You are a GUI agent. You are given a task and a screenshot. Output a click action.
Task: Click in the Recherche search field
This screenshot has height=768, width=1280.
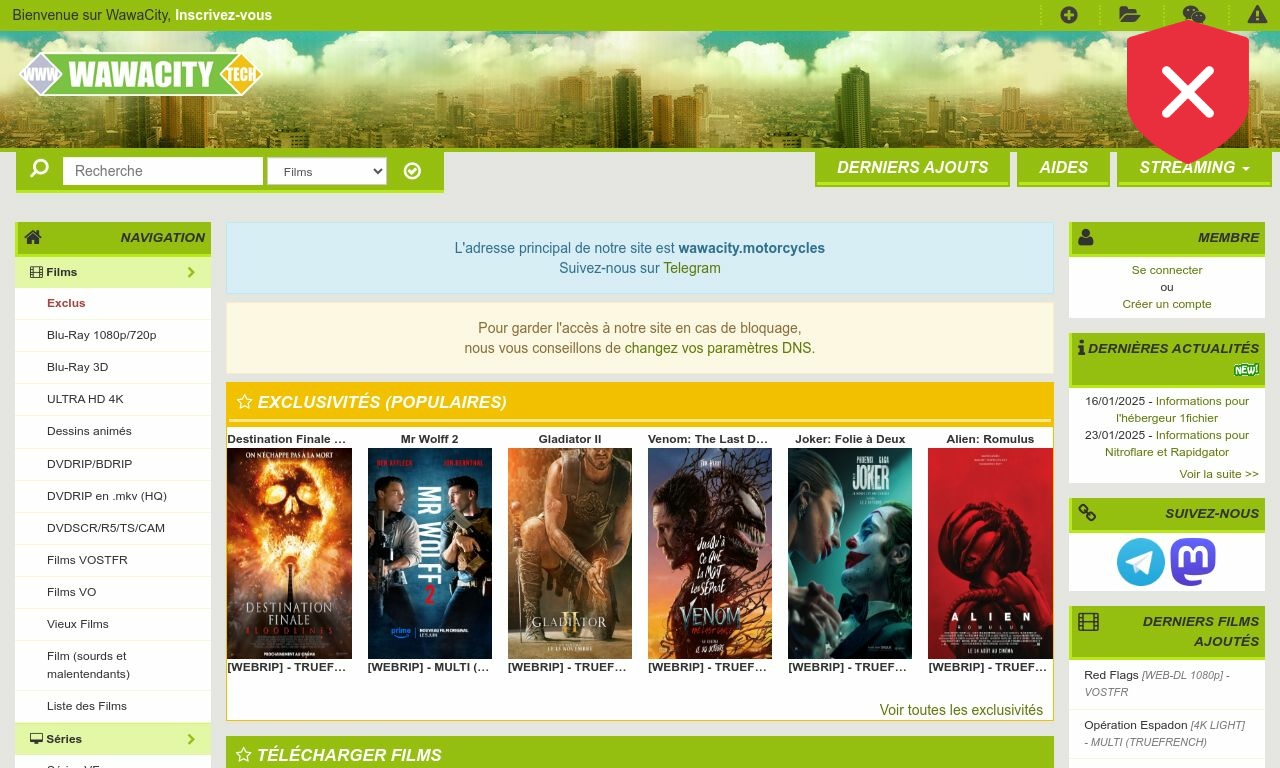pos(163,171)
